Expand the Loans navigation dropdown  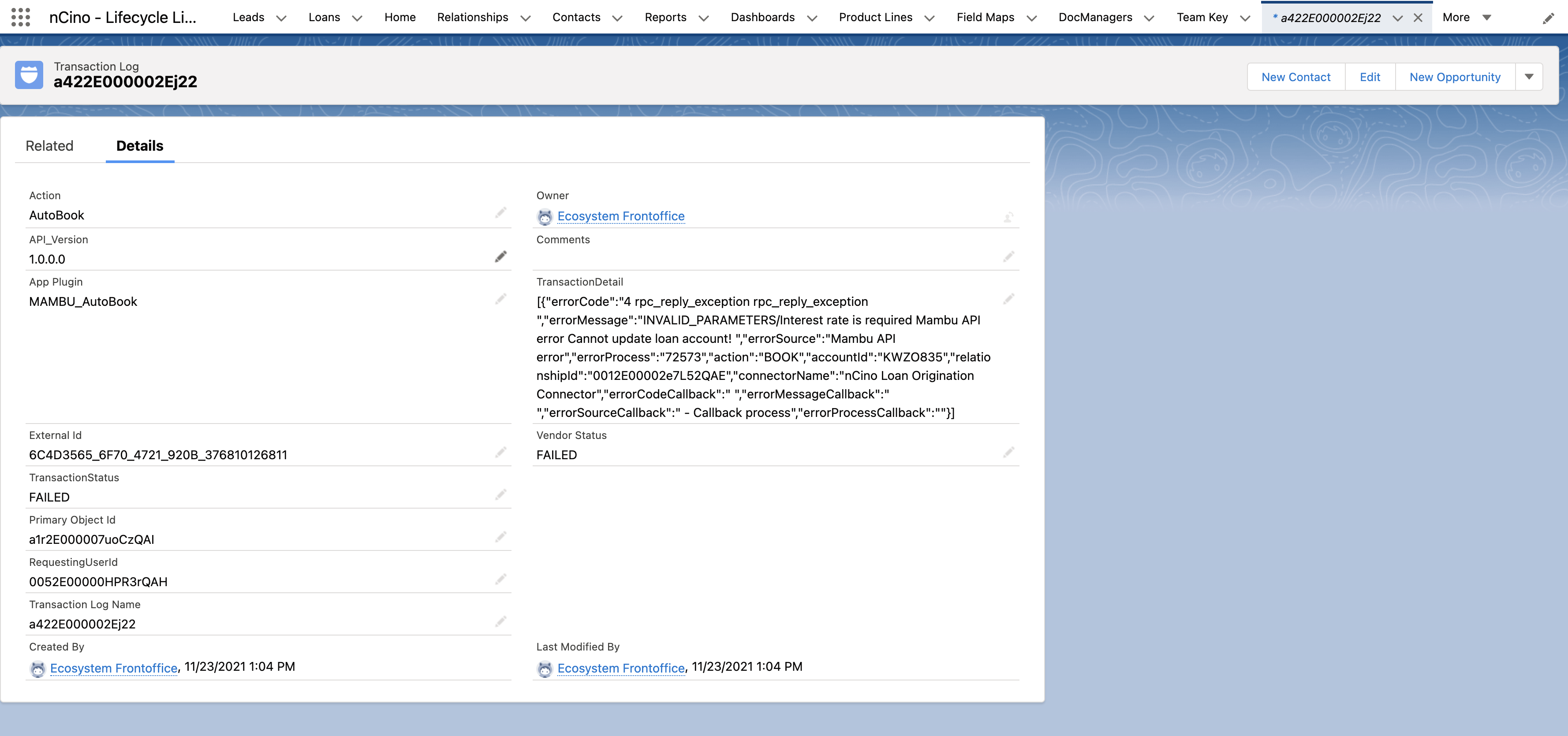pos(357,18)
